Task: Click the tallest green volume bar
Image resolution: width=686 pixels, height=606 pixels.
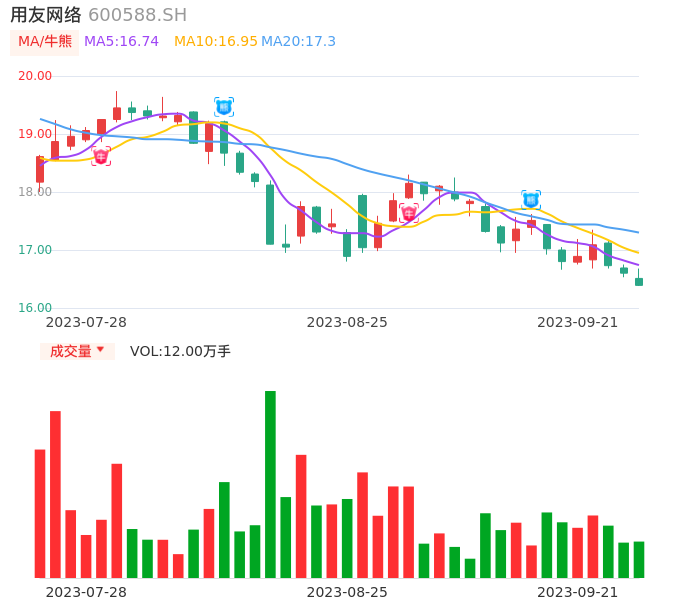Action: (270, 484)
